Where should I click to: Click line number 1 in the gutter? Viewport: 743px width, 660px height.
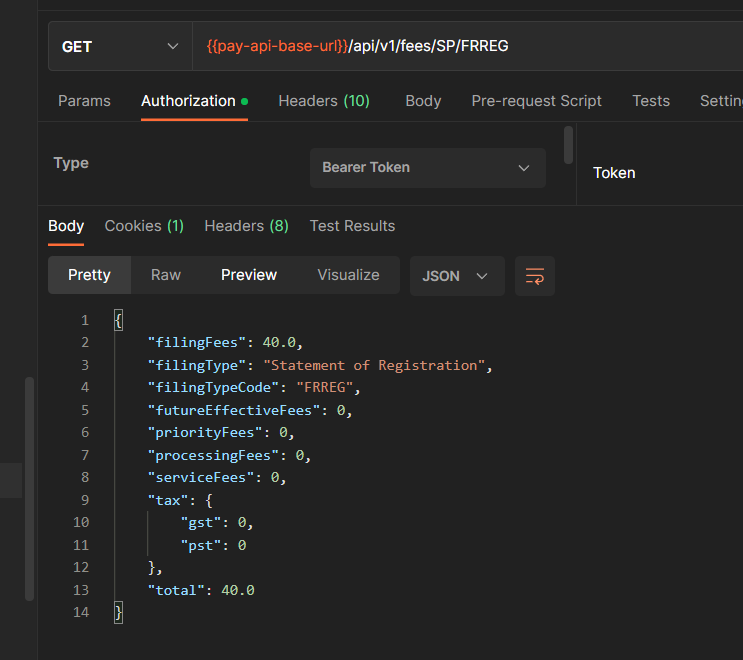click(x=85, y=320)
